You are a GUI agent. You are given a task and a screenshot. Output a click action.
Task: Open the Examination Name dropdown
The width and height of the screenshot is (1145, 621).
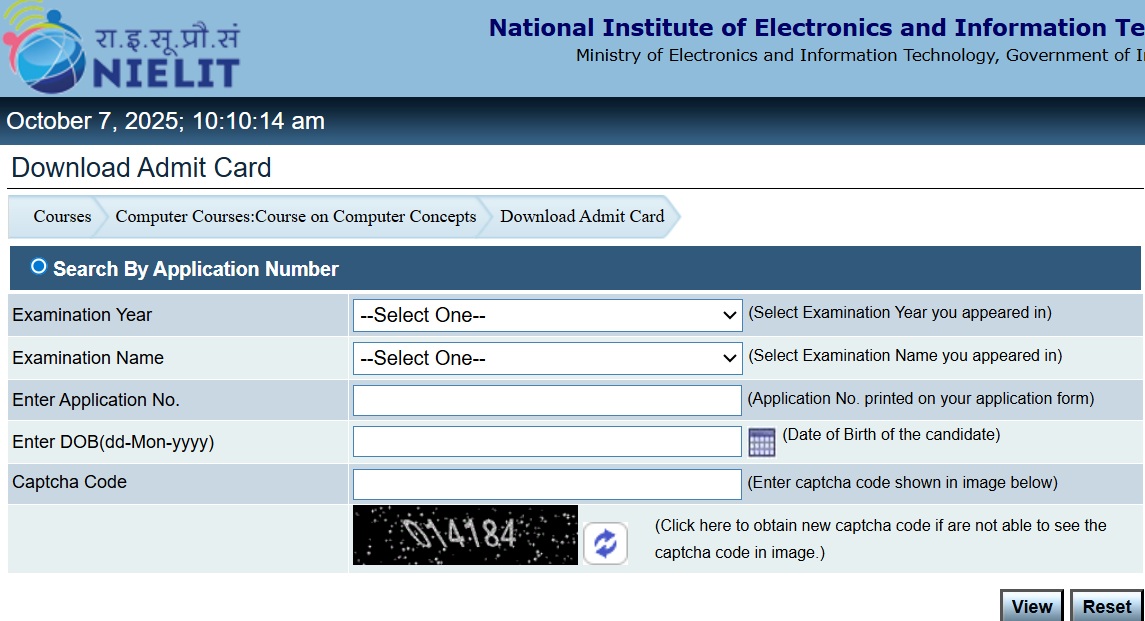pyautogui.click(x=546, y=358)
